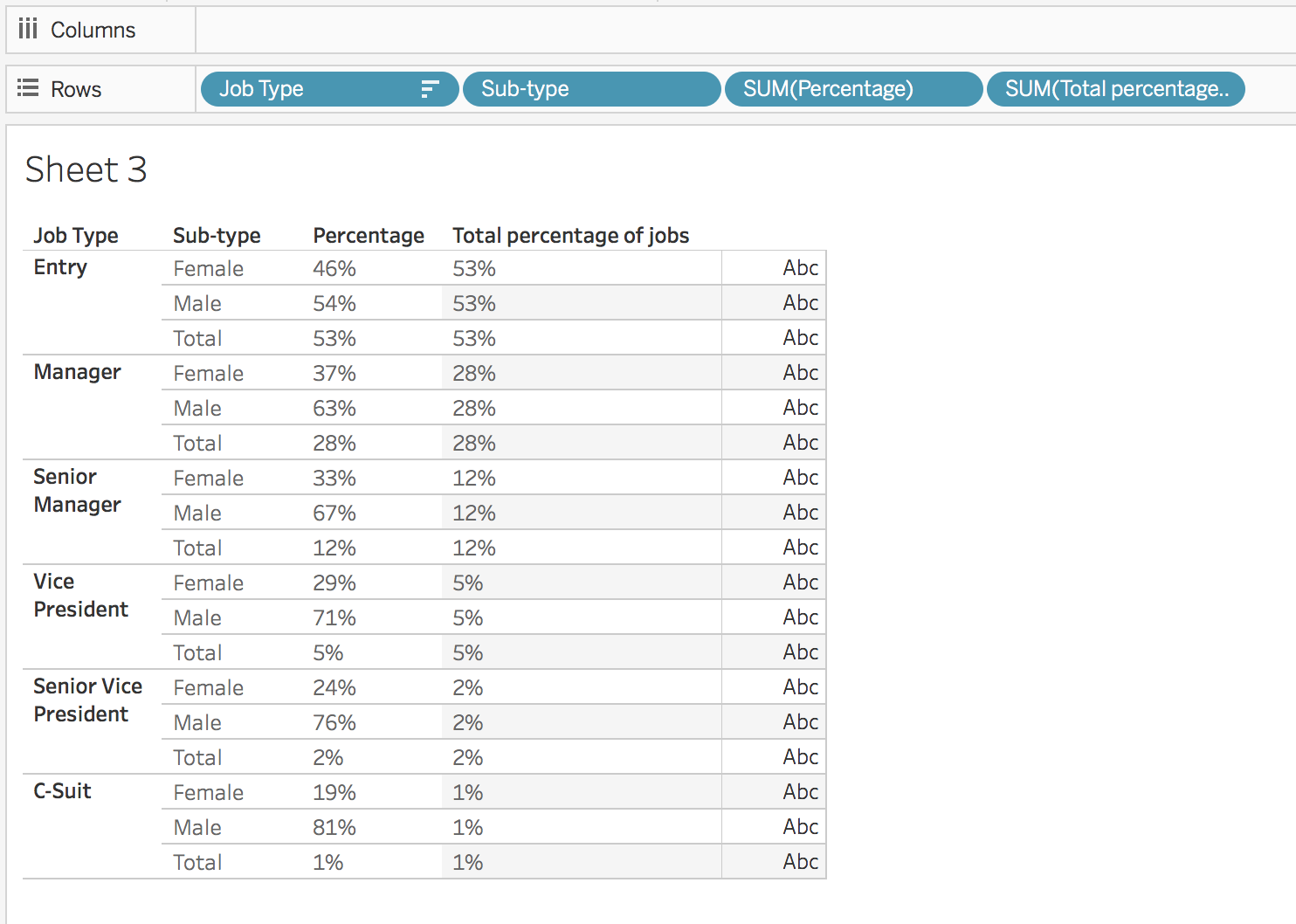Click the Abc mark in C-Suit Total row

(x=800, y=862)
